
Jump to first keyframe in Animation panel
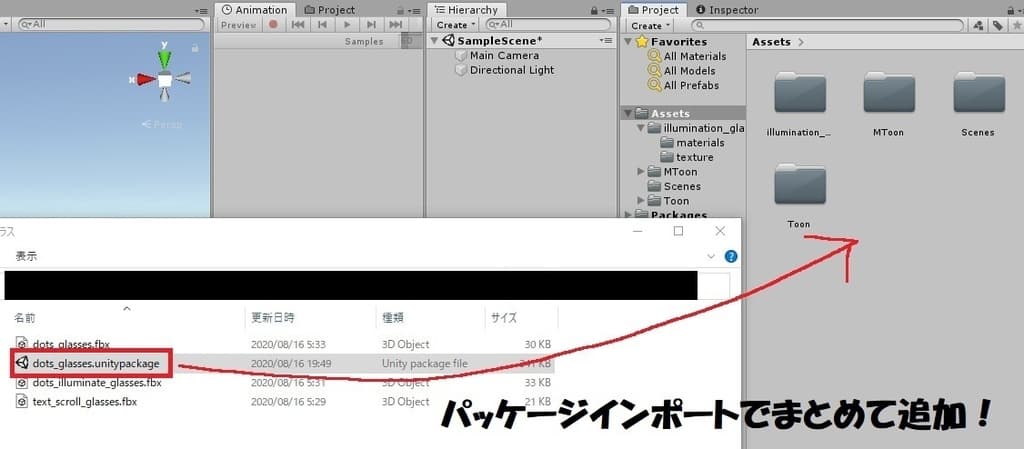click(x=298, y=25)
